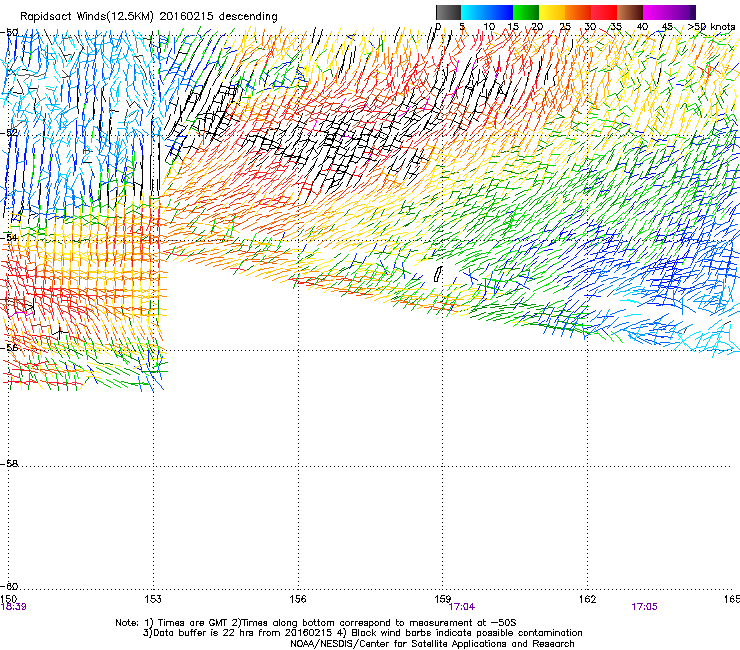The width and height of the screenshot is (740, 650).
Task: Click the 165 longitude label
Action: click(732, 599)
